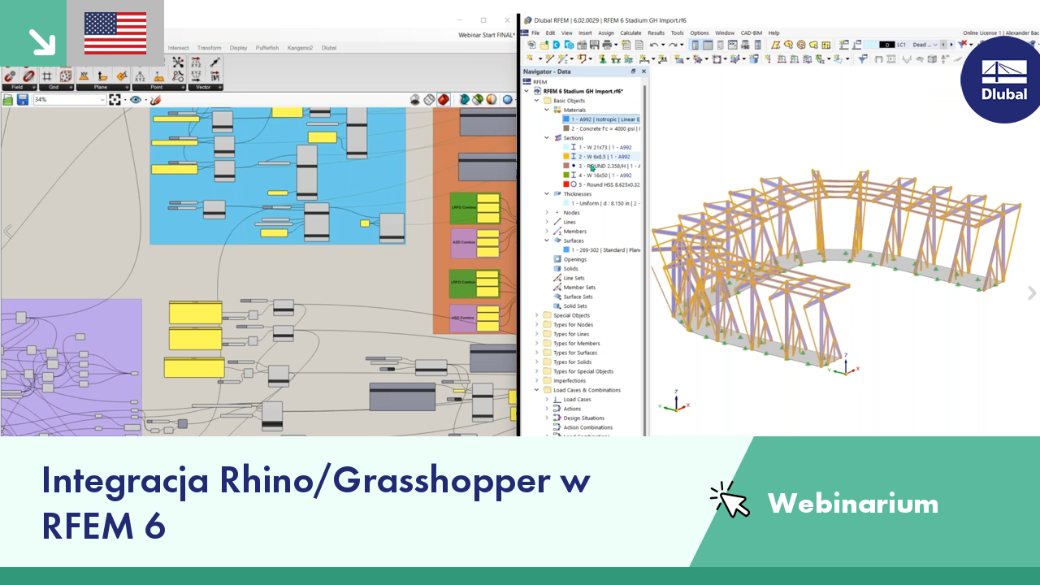Viewport: 1040px width, 585px height.
Task: Toggle the eye preview icon in Grasshopper toolbar
Action: point(136,99)
